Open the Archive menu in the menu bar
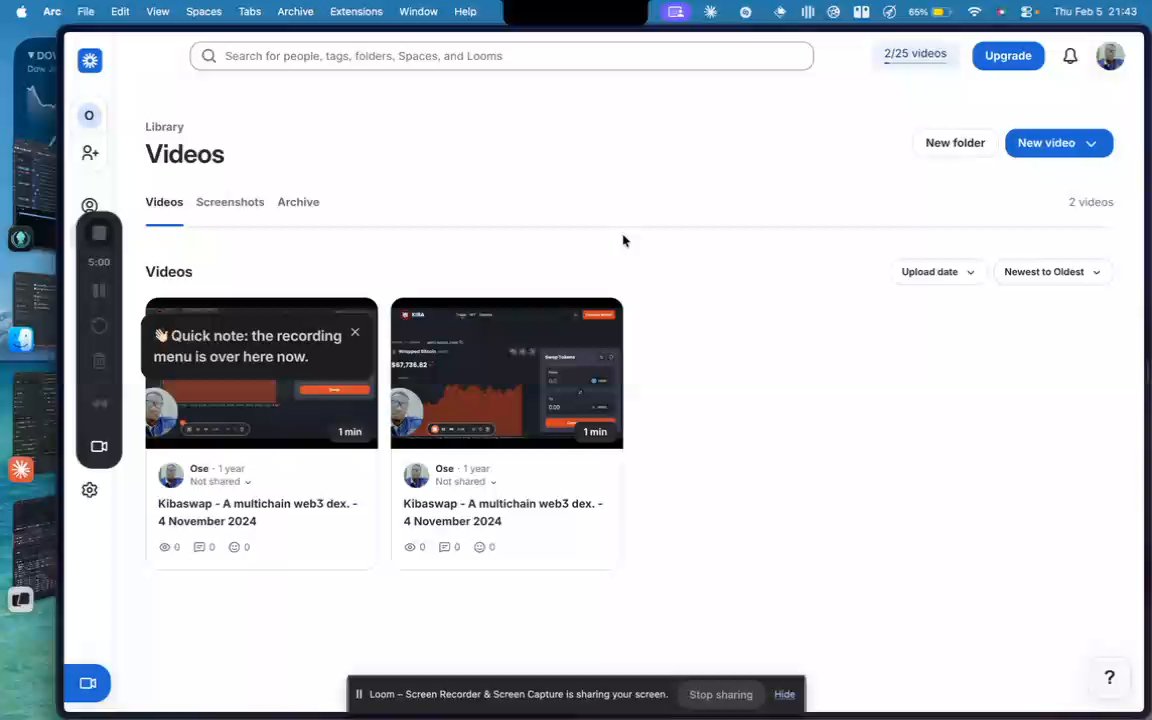This screenshot has width=1152, height=720. point(295,12)
